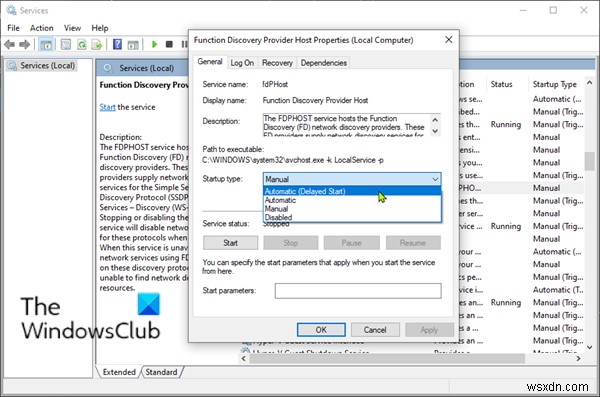Switch to the Extended view tab

pos(119,372)
